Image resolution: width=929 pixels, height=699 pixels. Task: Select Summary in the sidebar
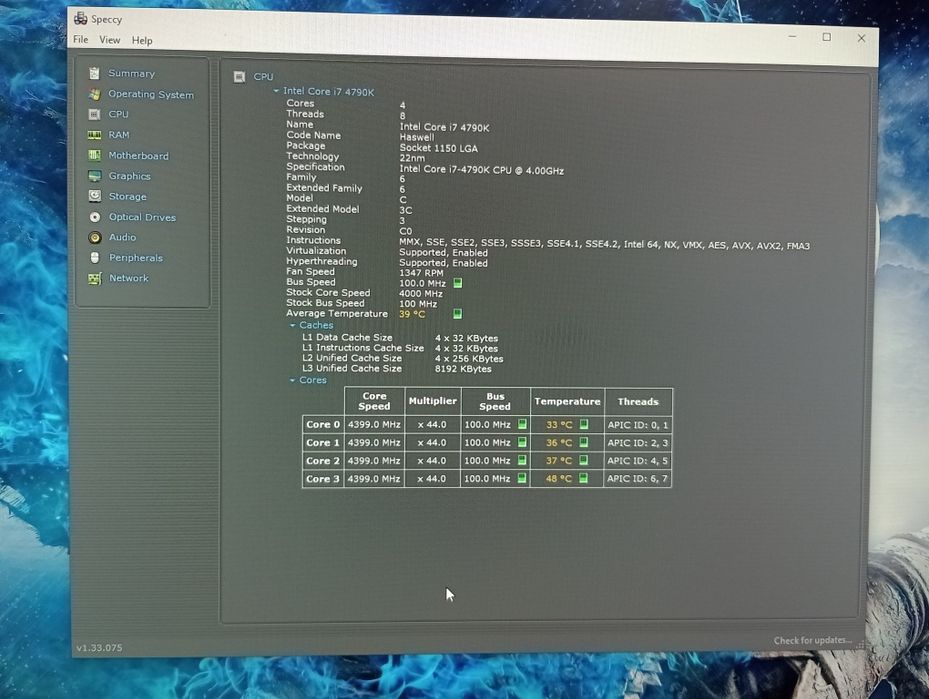tap(132, 73)
